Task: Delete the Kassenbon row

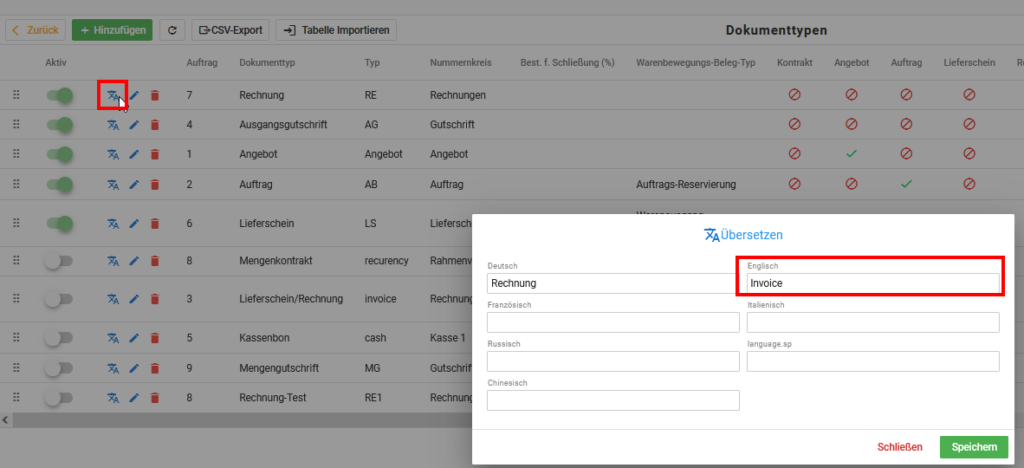Action: pos(155,338)
